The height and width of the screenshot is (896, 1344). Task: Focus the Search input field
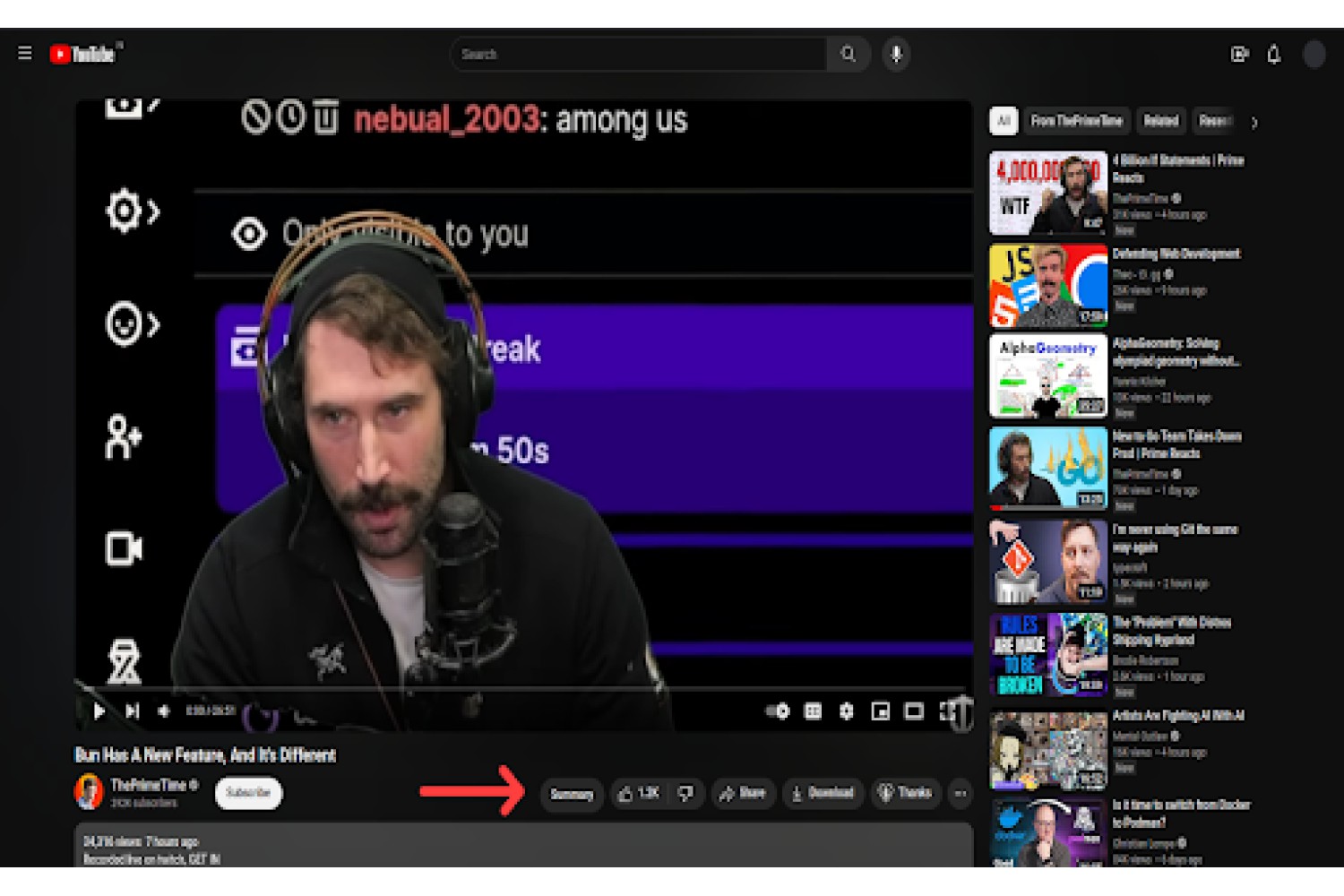click(639, 55)
